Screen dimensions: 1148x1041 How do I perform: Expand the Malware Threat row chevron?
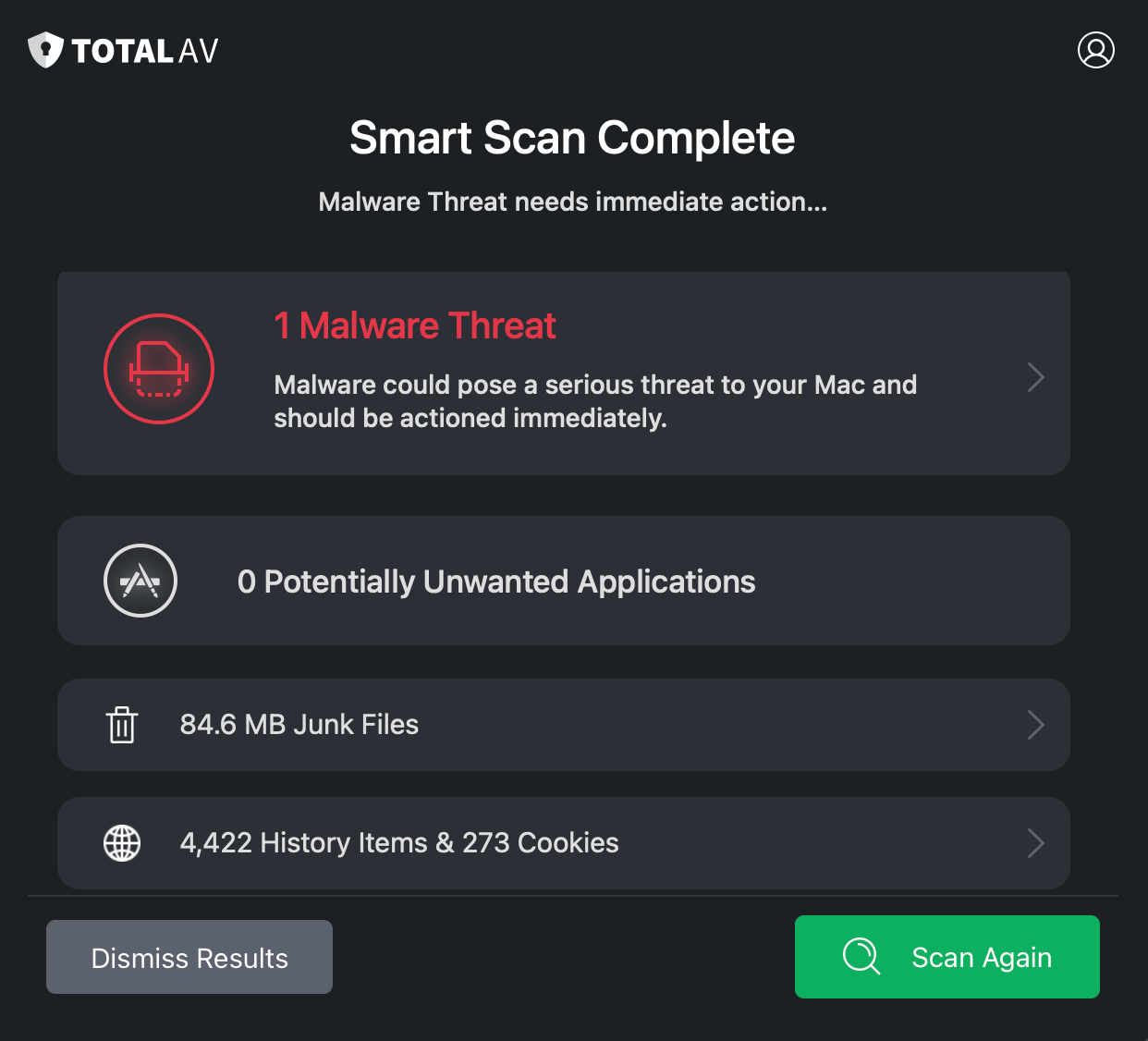tap(1035, 377)
